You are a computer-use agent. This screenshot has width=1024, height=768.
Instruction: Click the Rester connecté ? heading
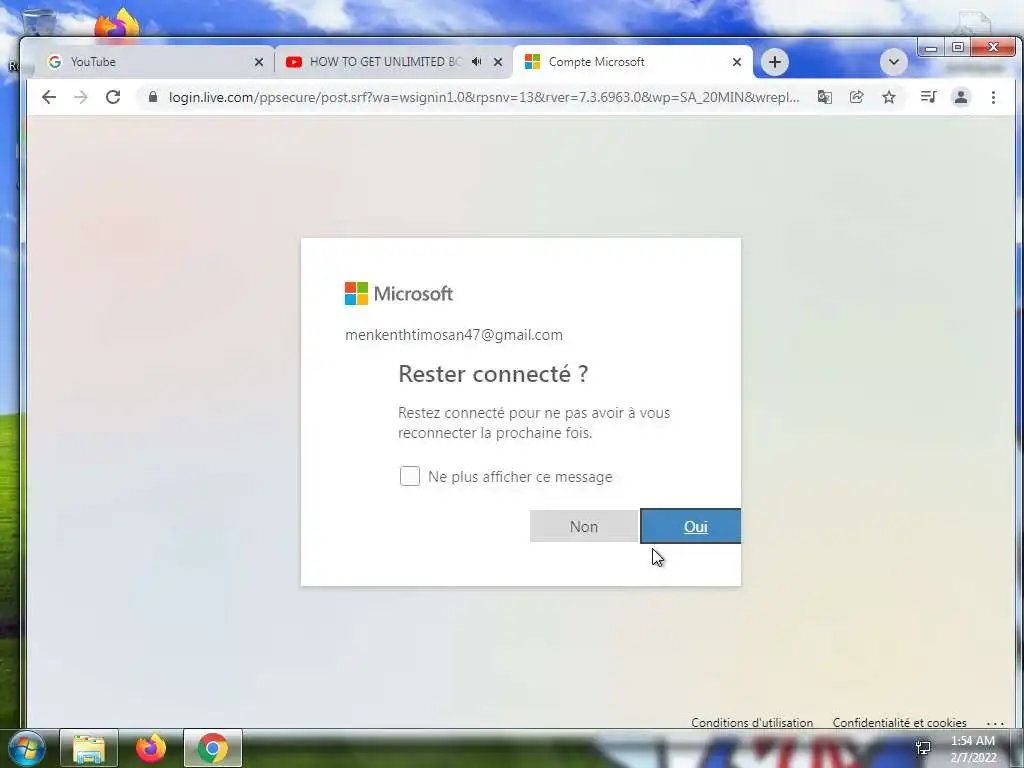pos(493,374)
